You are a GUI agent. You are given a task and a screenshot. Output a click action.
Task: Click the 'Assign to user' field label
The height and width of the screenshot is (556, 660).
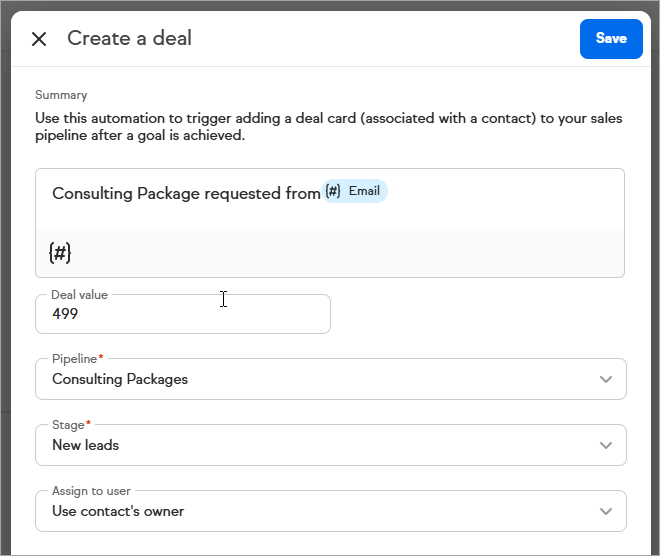91,491
